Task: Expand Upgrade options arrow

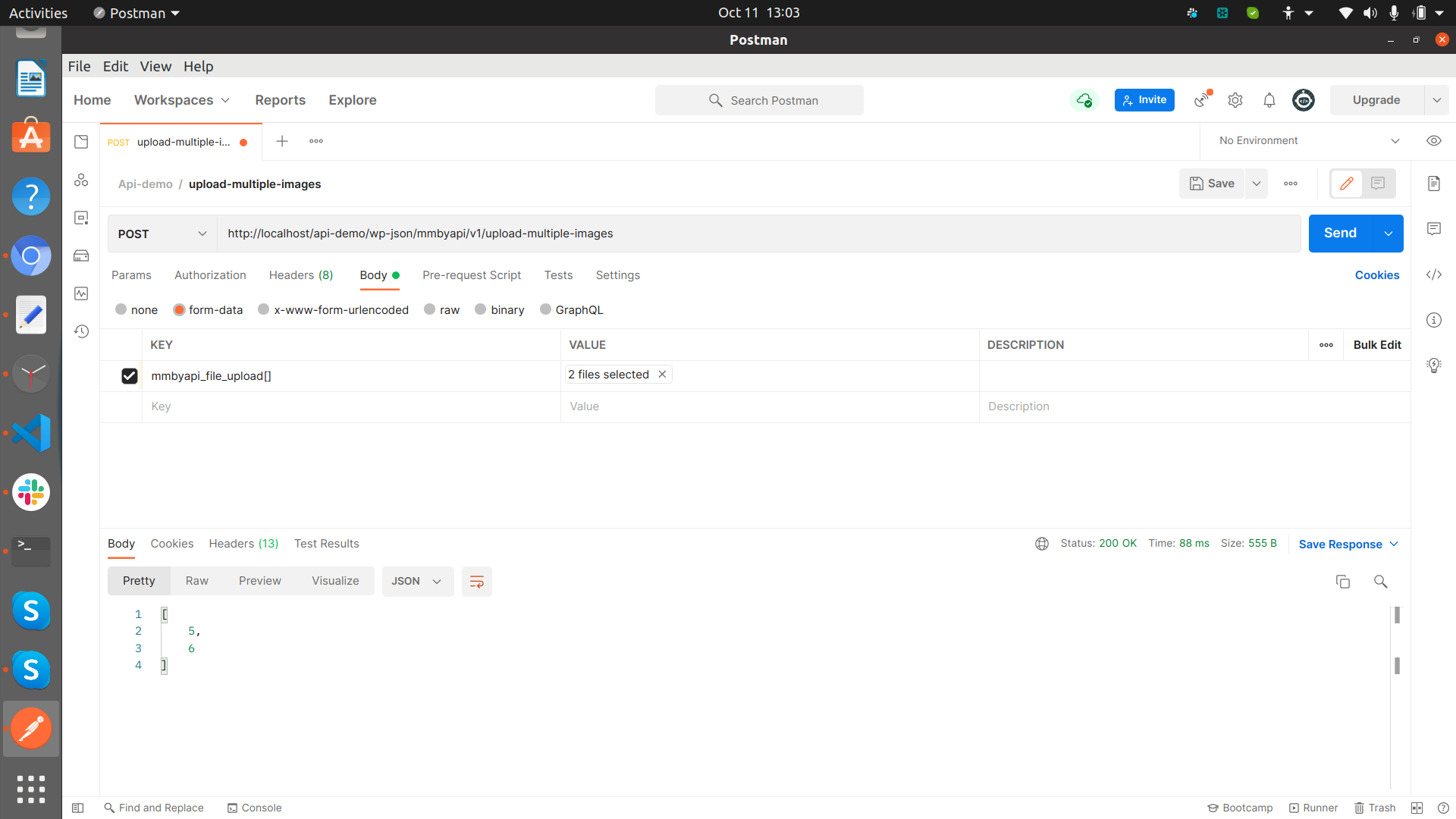Action: tap(1436, 100)
